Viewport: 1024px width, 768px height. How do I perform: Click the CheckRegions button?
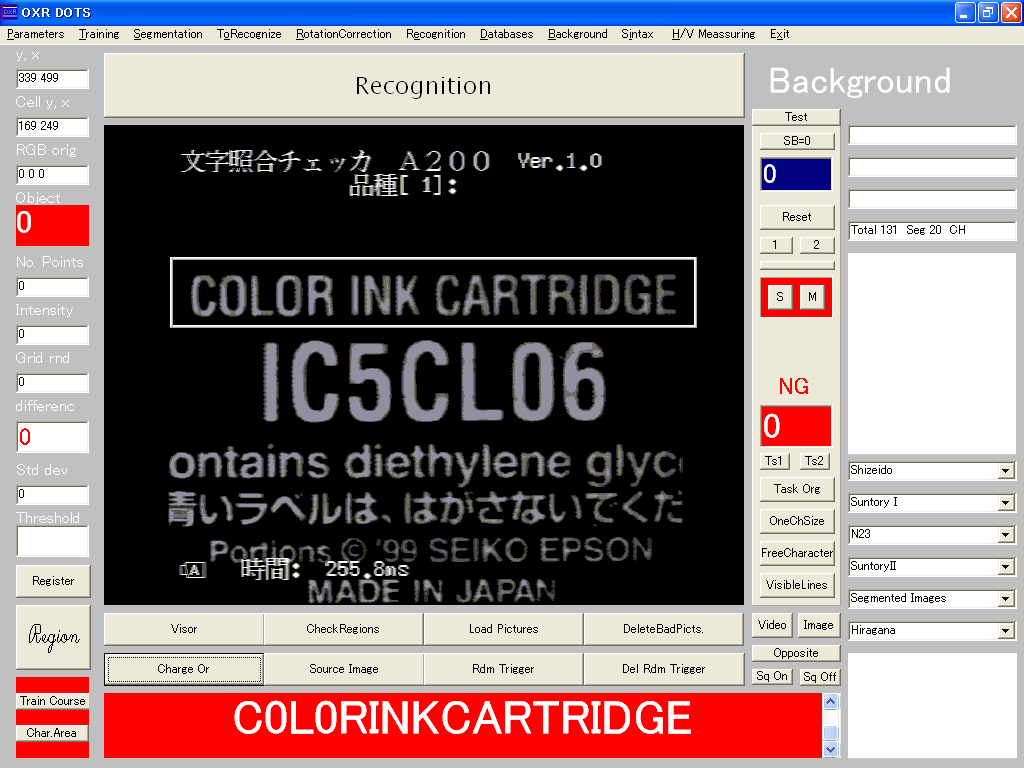[344, 629]
